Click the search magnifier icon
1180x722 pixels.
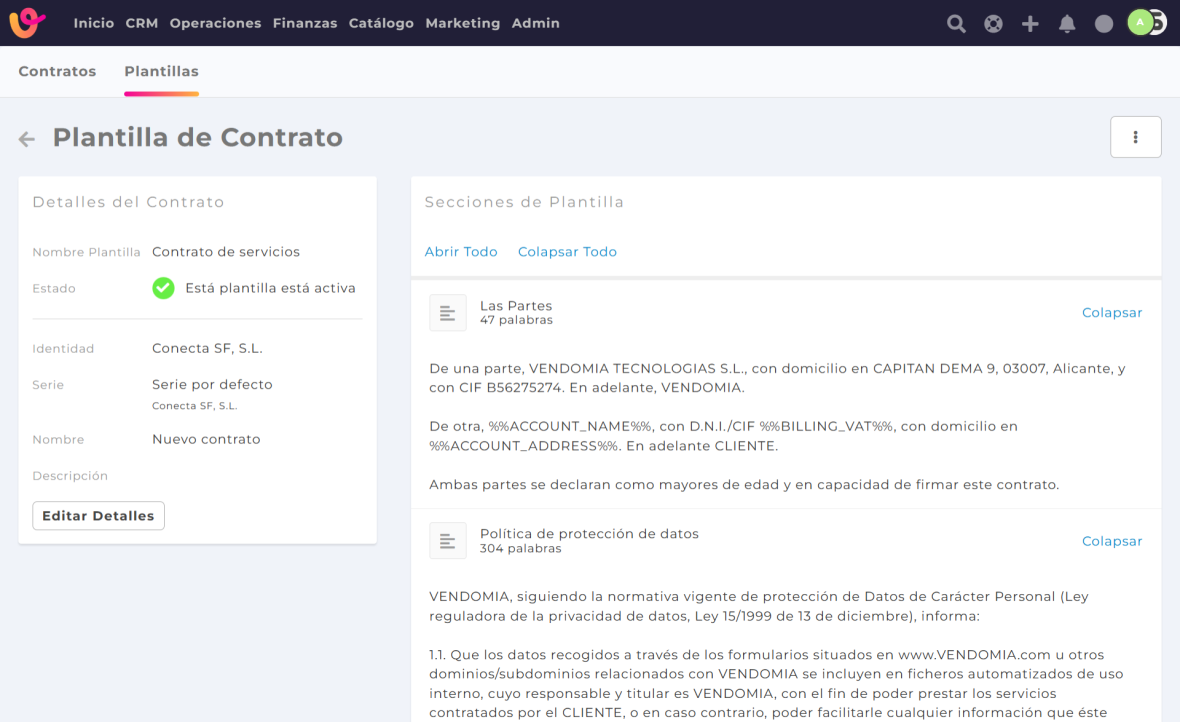point(956,24)
